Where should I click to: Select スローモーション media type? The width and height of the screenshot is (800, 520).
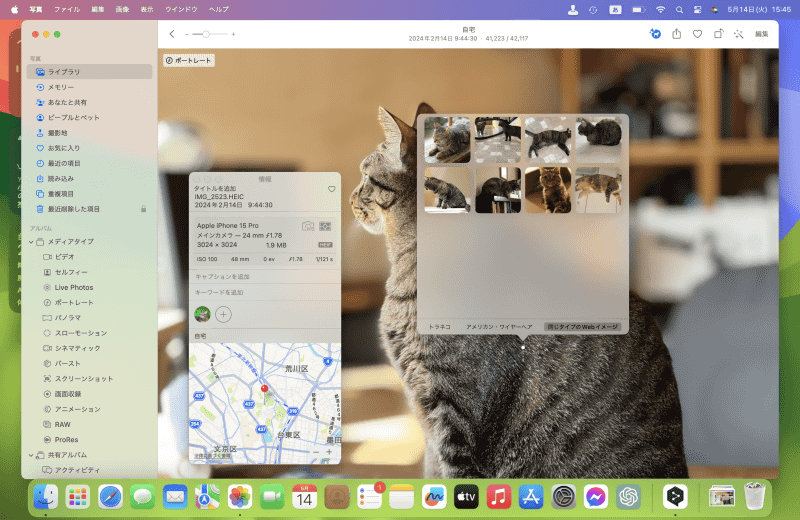click(x=89, y=333)
